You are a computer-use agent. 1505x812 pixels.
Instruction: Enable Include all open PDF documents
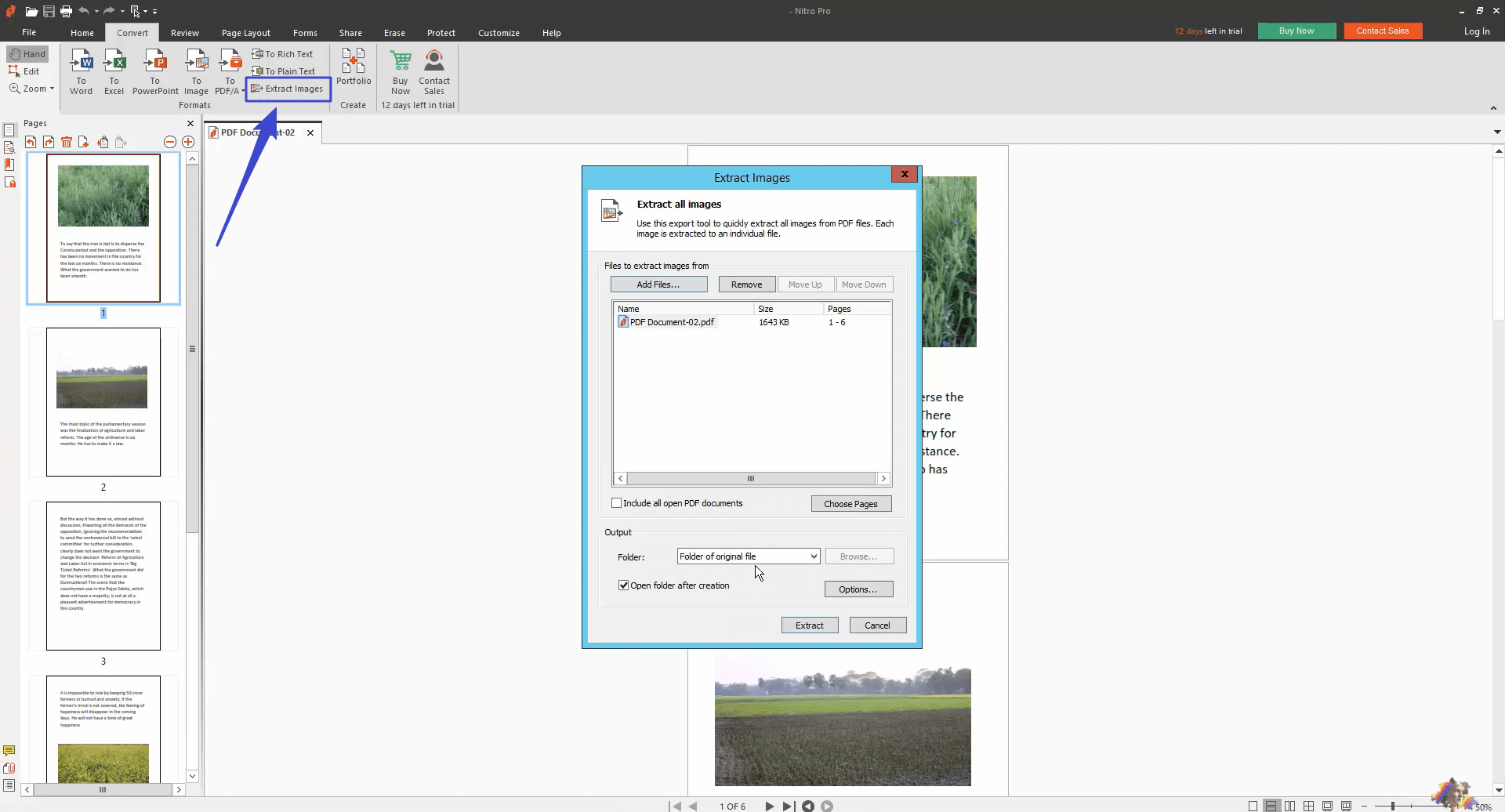pos(617,502)
